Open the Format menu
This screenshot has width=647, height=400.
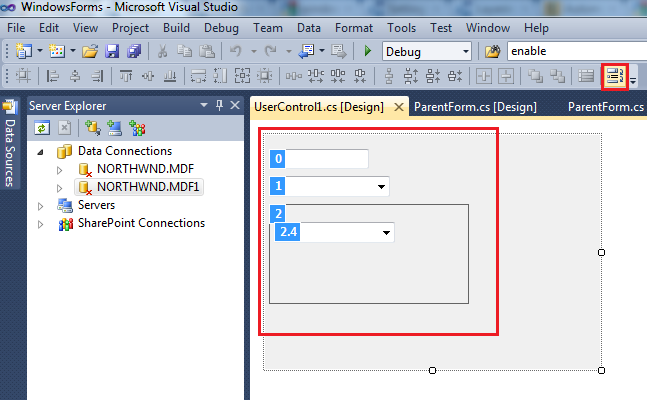point(354,28)
